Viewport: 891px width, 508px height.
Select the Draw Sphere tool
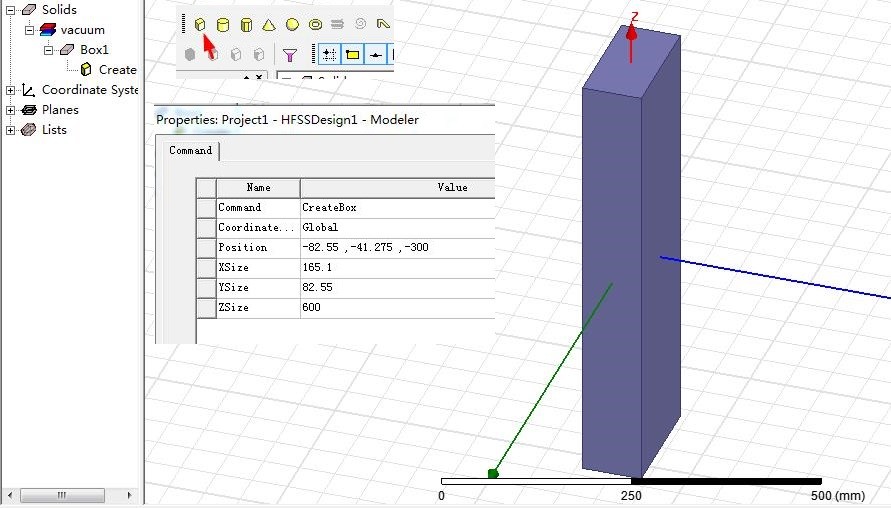pos(292,24)
